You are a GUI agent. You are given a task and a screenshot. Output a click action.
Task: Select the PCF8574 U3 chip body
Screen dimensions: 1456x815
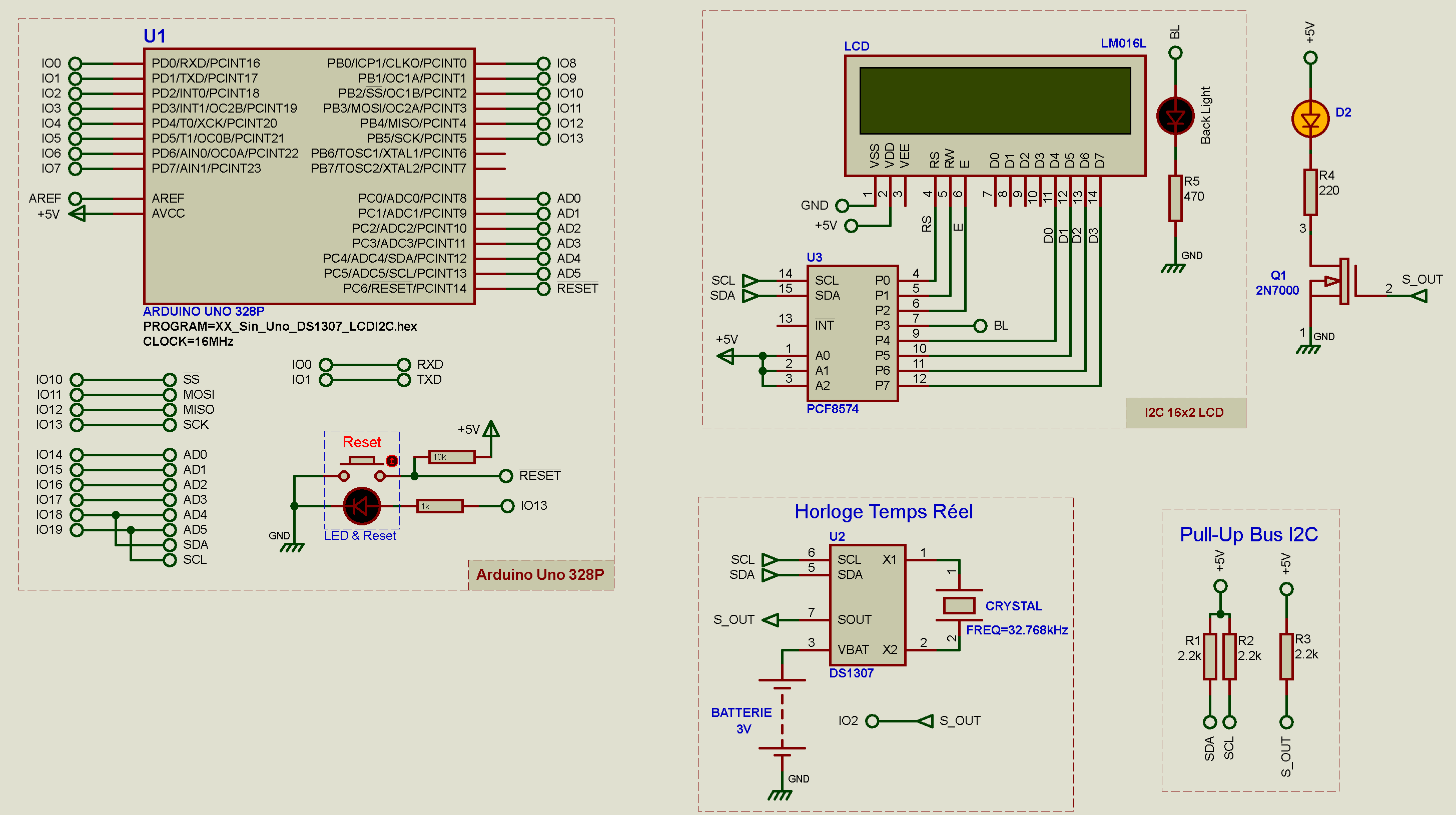click(x=853, y=334)
